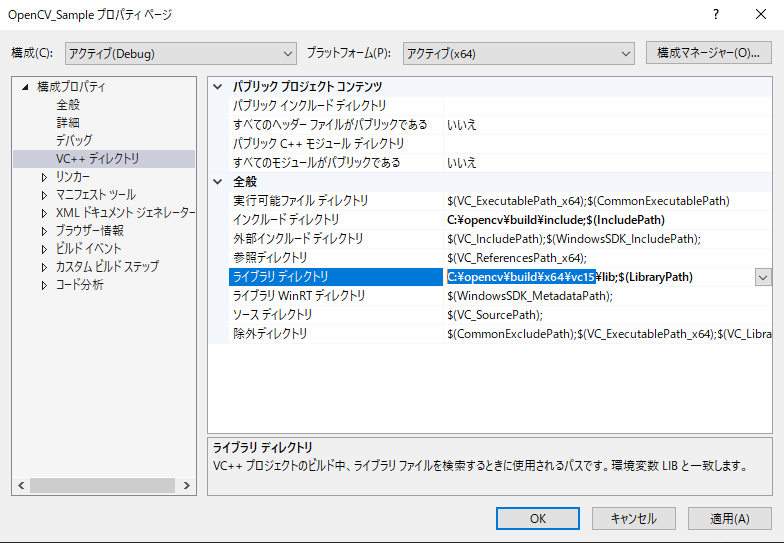The height and width of the screenshot is (543, 784).
Task: Click the キャンセル button
Action: pos(634,518)
